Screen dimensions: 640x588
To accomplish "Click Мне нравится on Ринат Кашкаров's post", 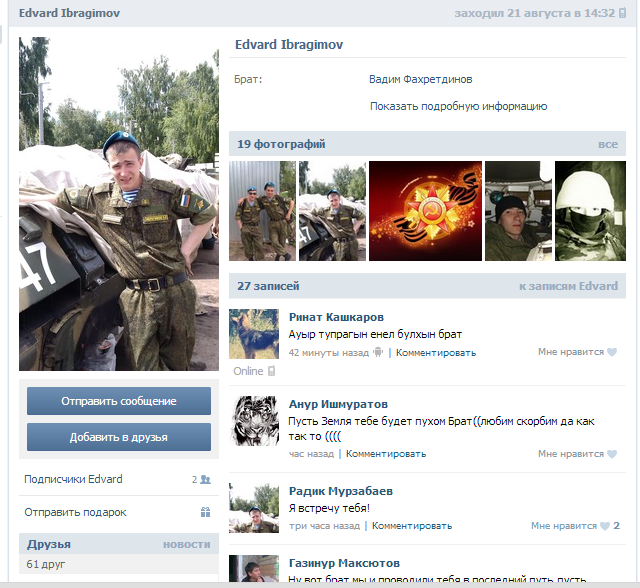I will [571, 352].
